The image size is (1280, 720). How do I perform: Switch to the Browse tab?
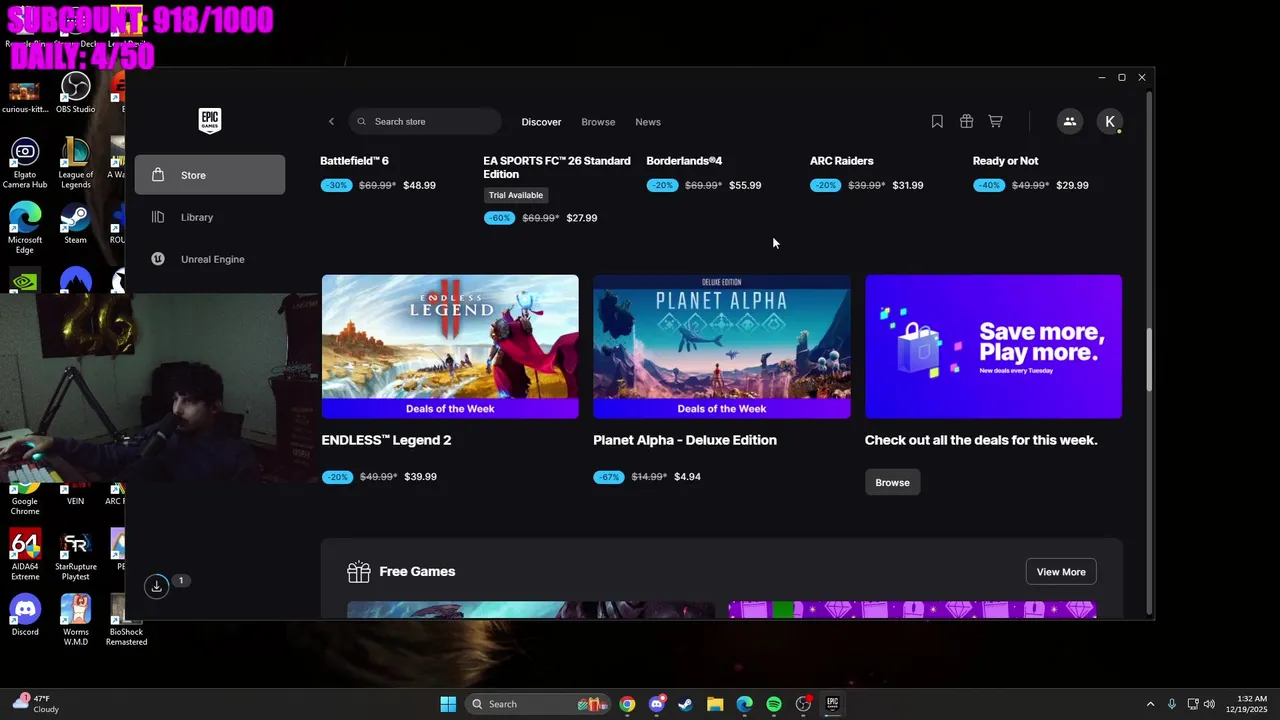[598, 122]
